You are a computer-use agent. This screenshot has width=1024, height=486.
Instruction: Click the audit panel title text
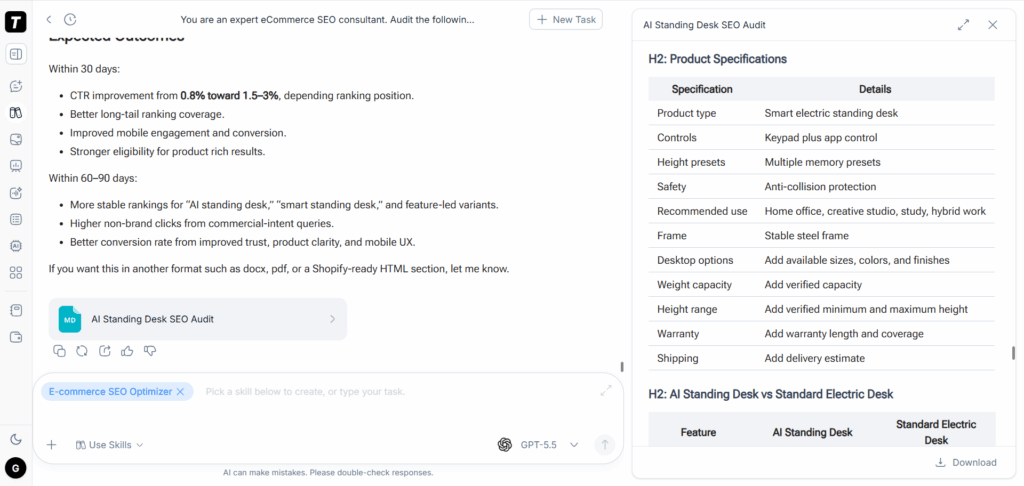[704, 25]
